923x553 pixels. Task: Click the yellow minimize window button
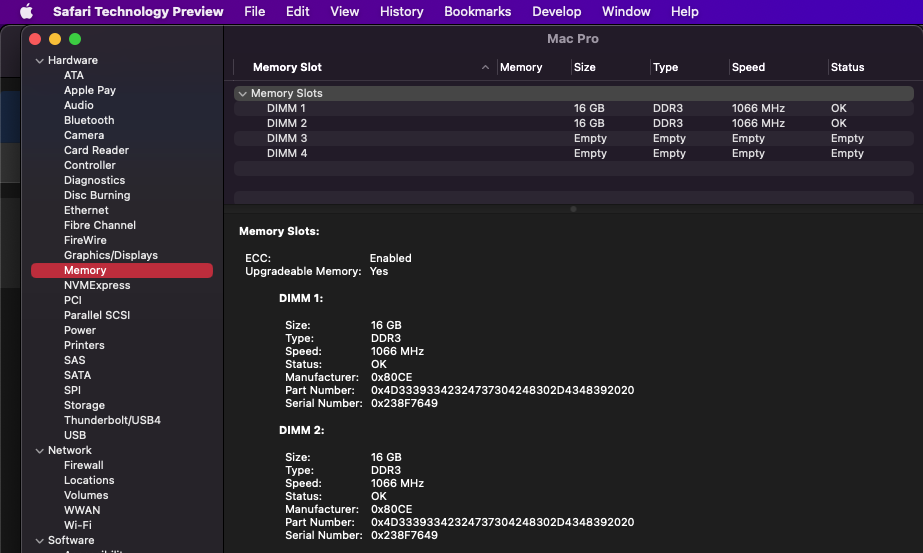click(55, 39)
